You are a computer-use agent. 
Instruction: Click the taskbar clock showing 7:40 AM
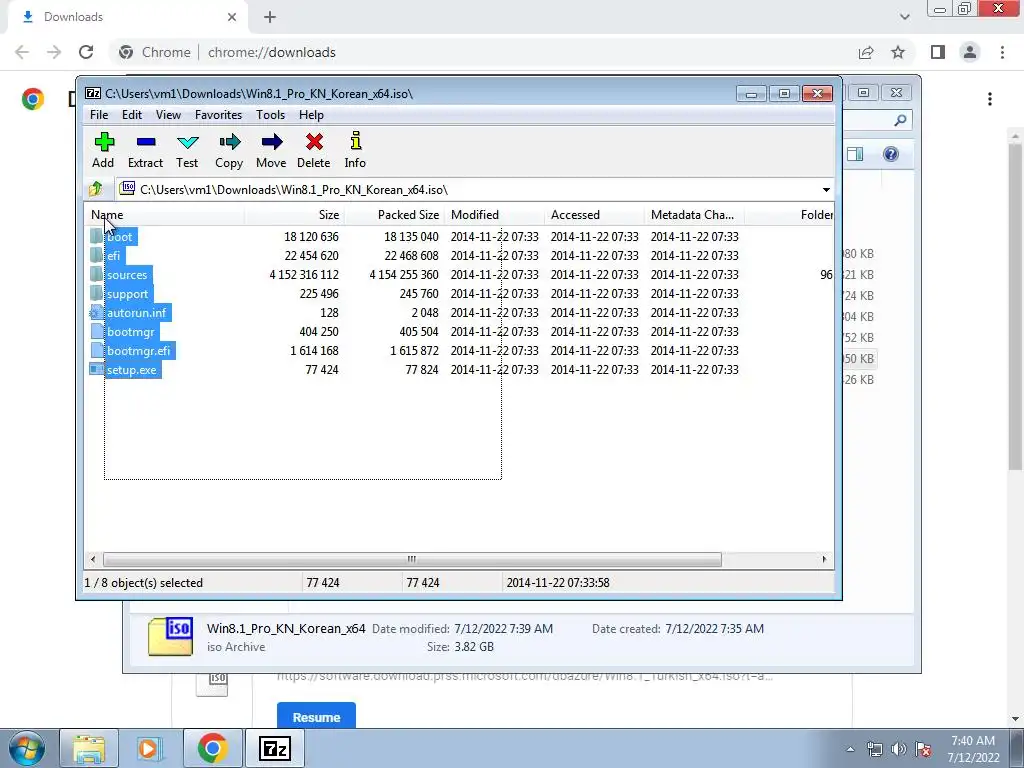pos(973,749)
